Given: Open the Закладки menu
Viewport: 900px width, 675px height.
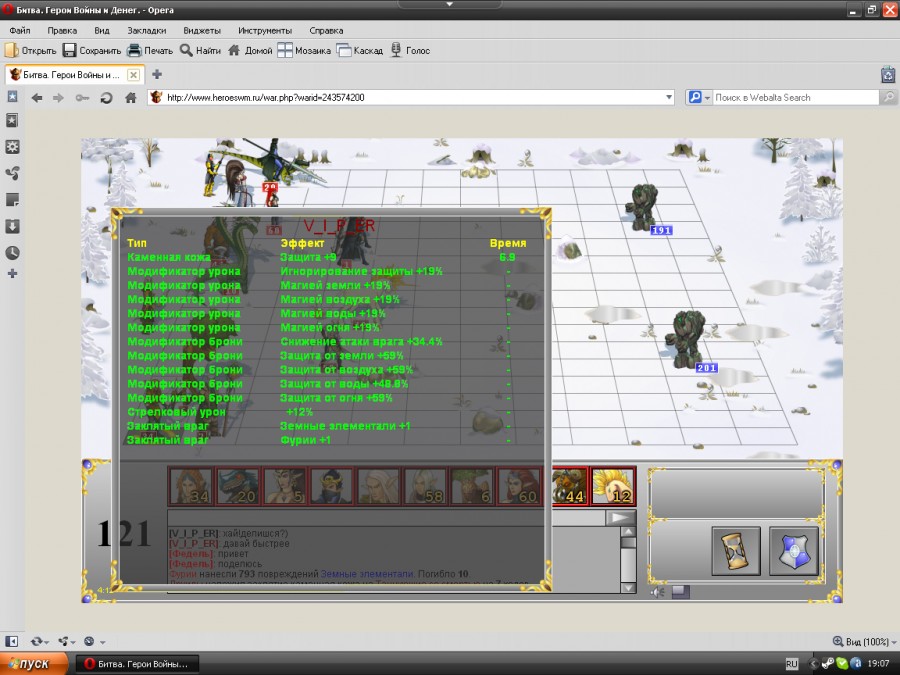Looking at the screenshot, I should tap(146, 30).
